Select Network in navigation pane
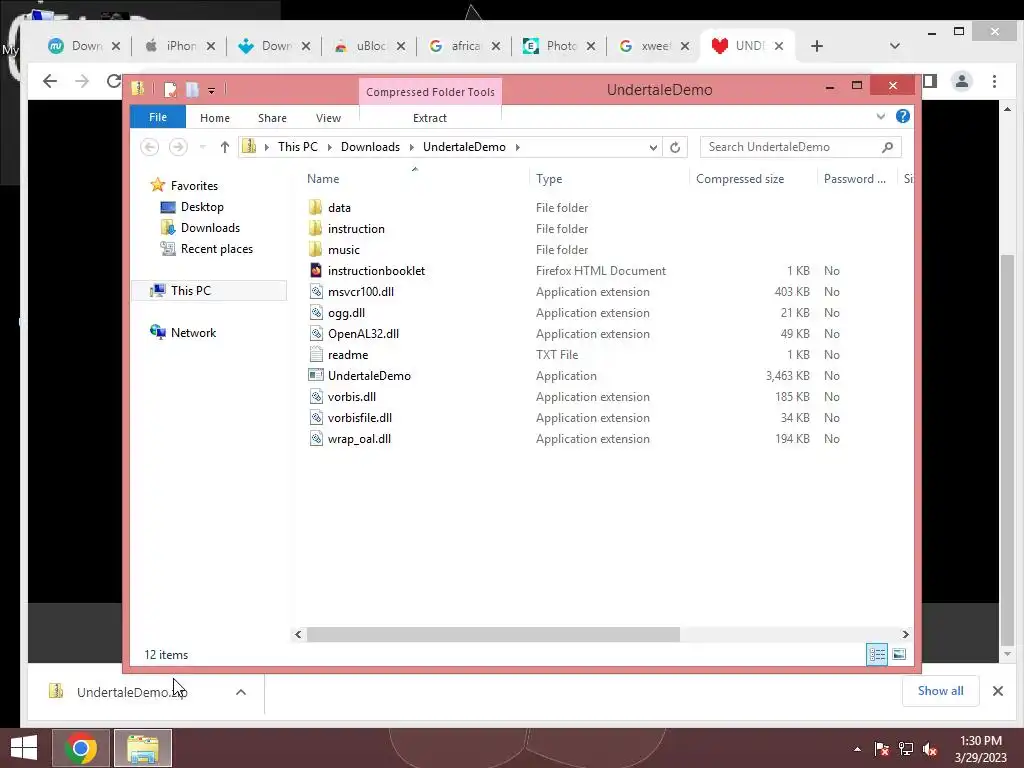This screenshot has width=1024, height=768. point(193,332)
